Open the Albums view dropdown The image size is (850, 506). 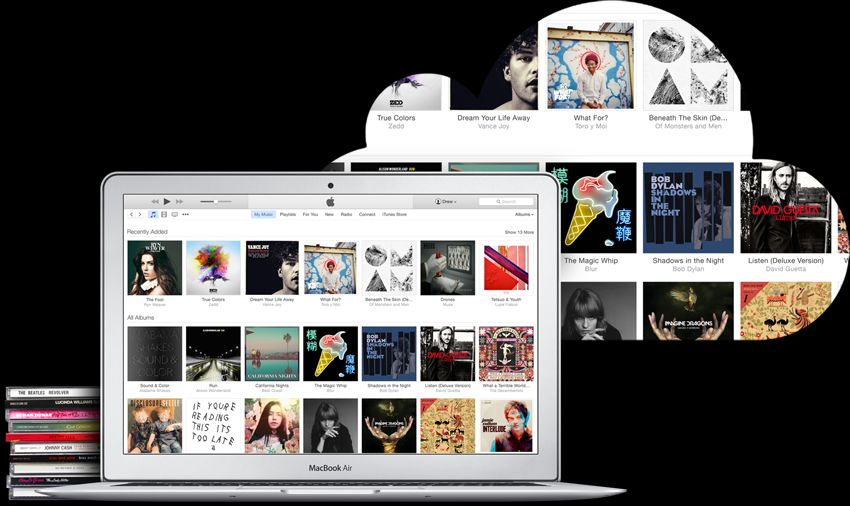[x=524, y=215]
